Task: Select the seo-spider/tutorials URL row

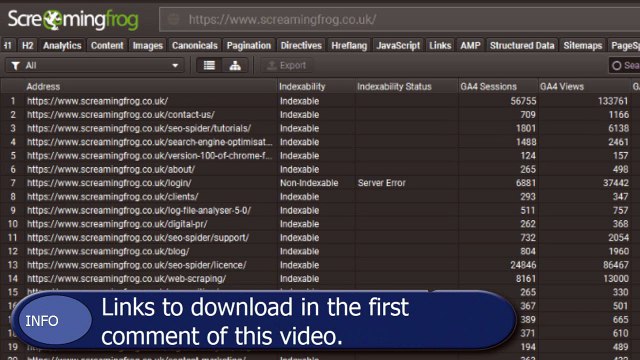Action: pyautogui.click(x=139, y=128)
